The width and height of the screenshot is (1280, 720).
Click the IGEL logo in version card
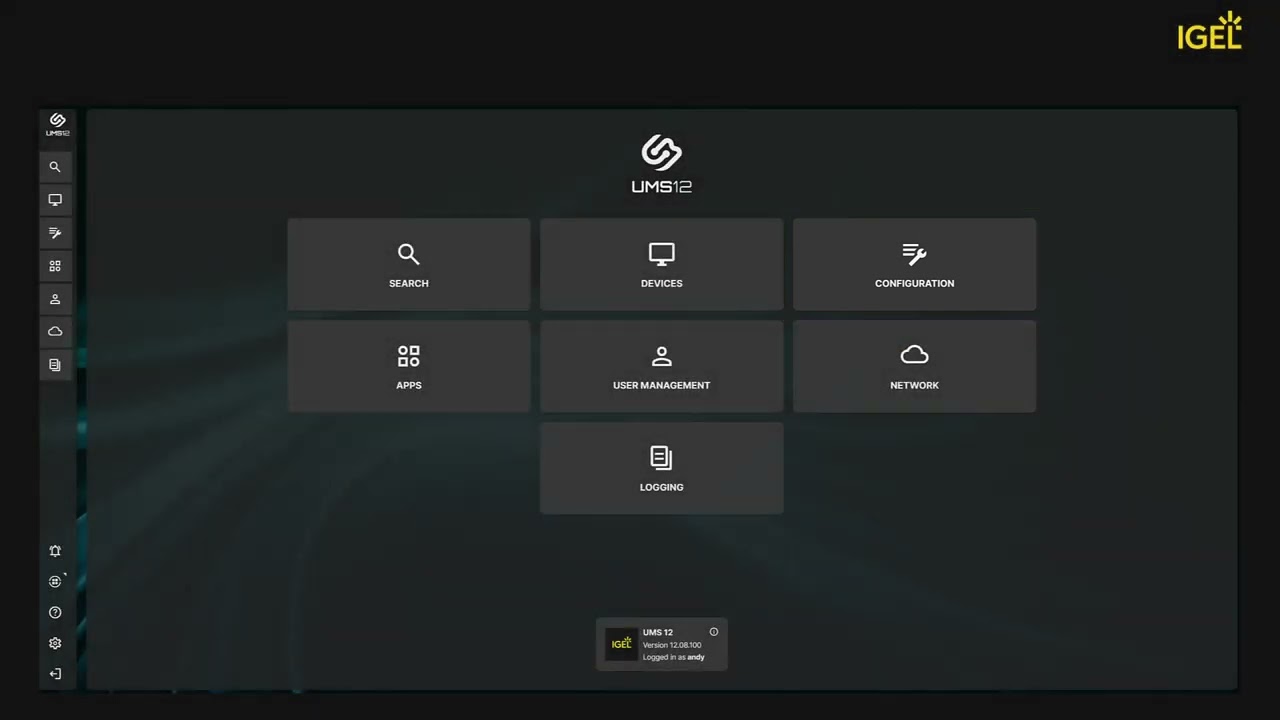(x=621, y=644)
